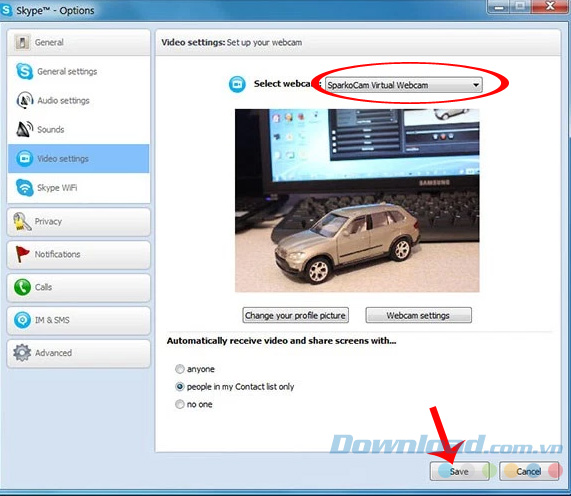Click the Notifications red flag icon
Viewport: 571px width, 496px height.
click(22, 254)
